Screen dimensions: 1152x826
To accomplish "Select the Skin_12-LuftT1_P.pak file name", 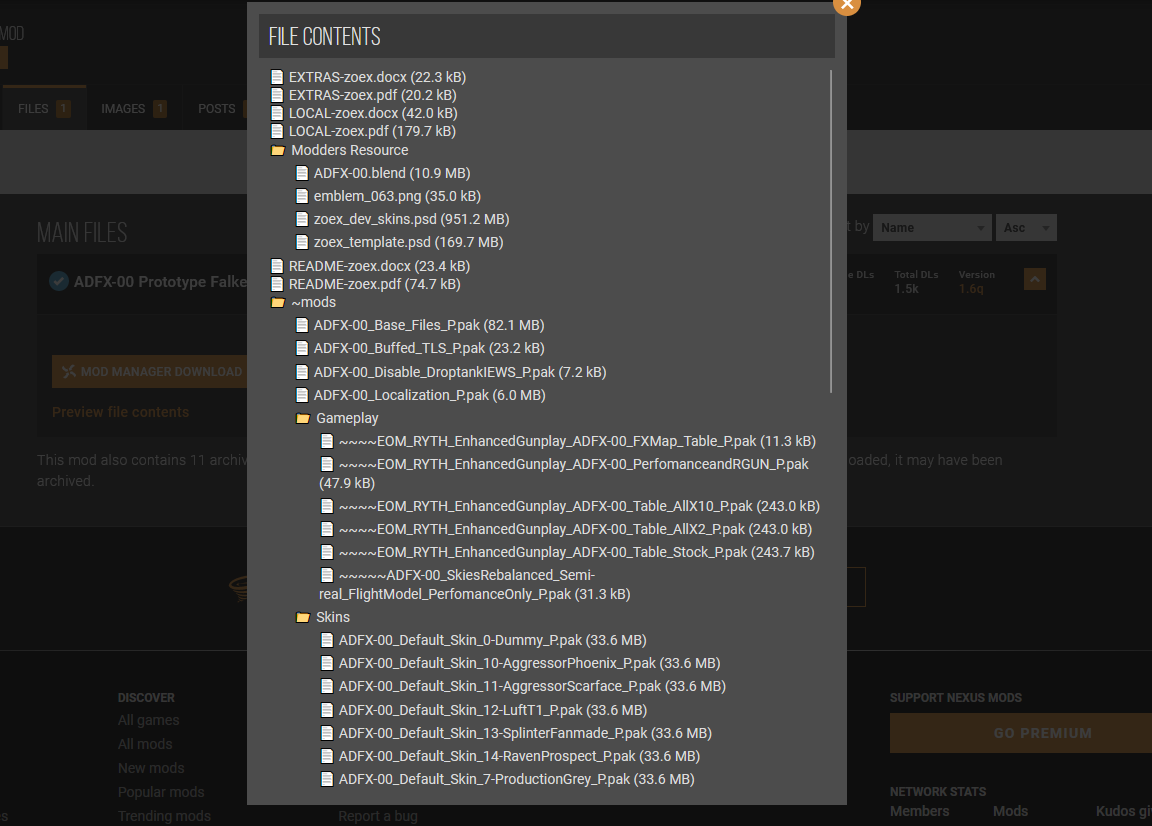I will click(x=492, y=710).
